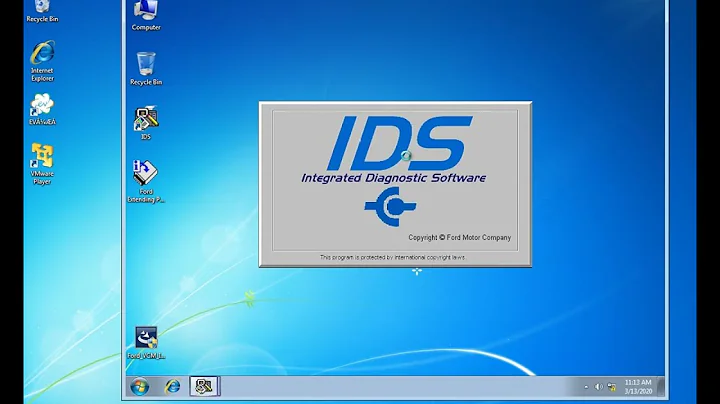Open the Ford Extending P... shortcut
Screen dimensions: 720x404
coord(146,181)
